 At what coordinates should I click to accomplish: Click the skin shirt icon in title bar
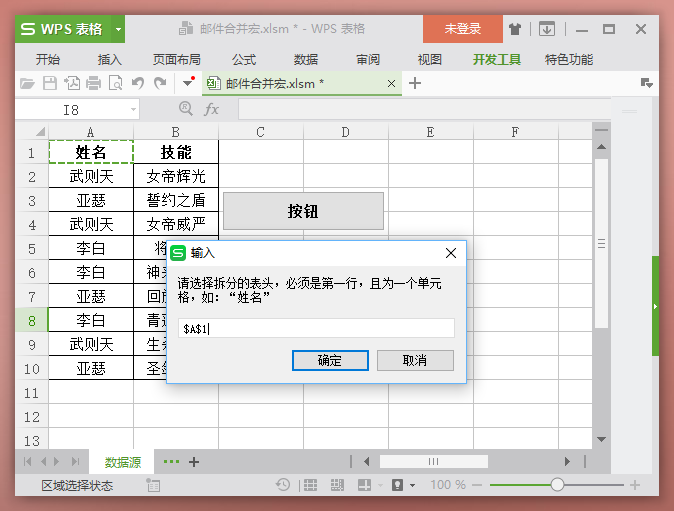click(515, 29)
